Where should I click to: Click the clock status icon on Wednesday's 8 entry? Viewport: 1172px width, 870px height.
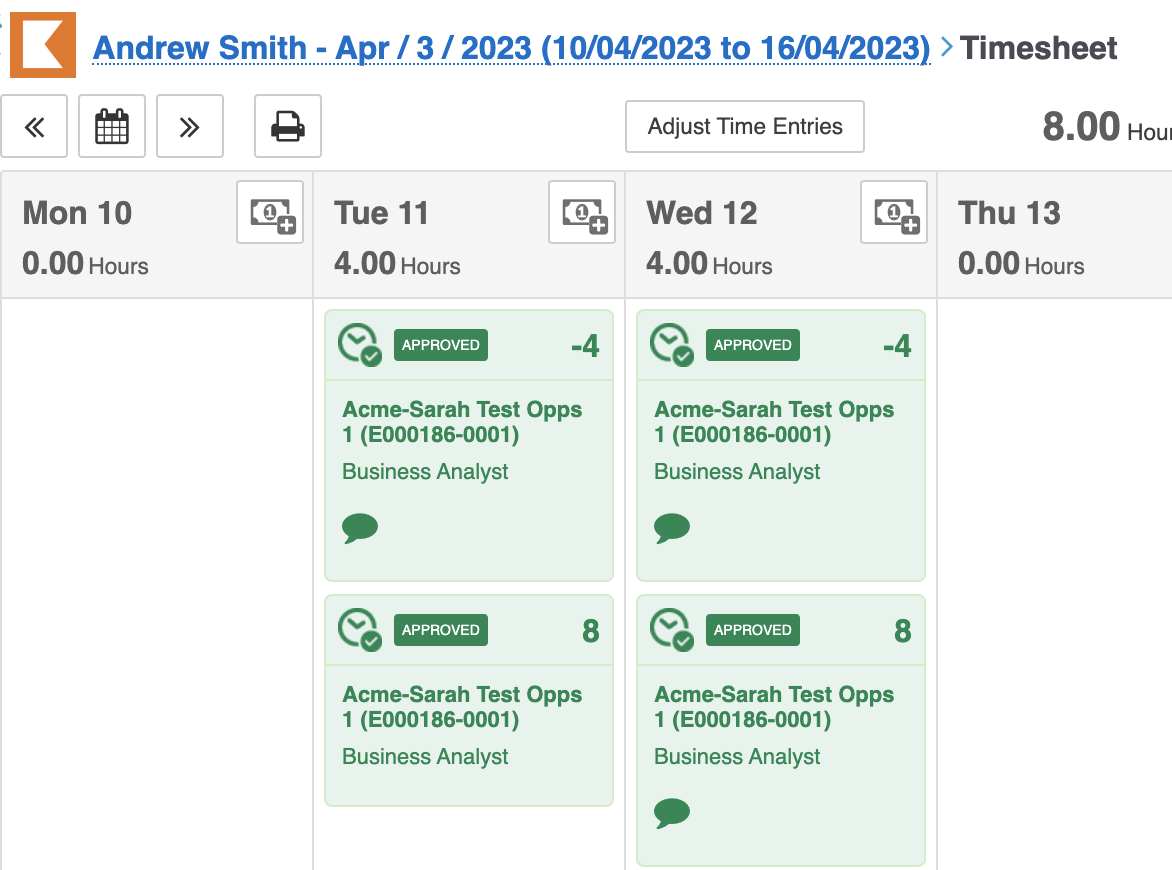point(671,629)
